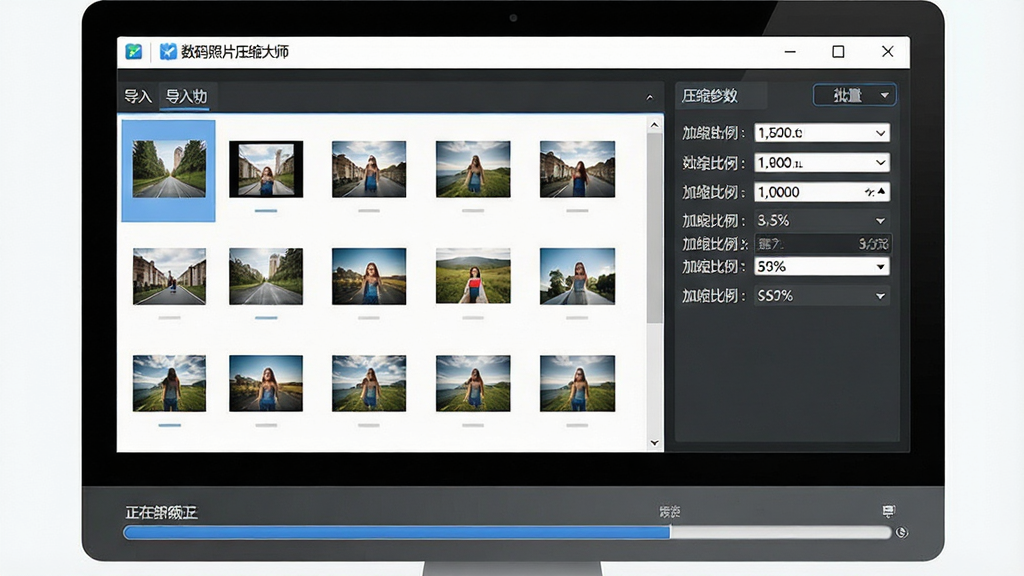Collapse the import bar using its chevron

(x=650, y=97)
